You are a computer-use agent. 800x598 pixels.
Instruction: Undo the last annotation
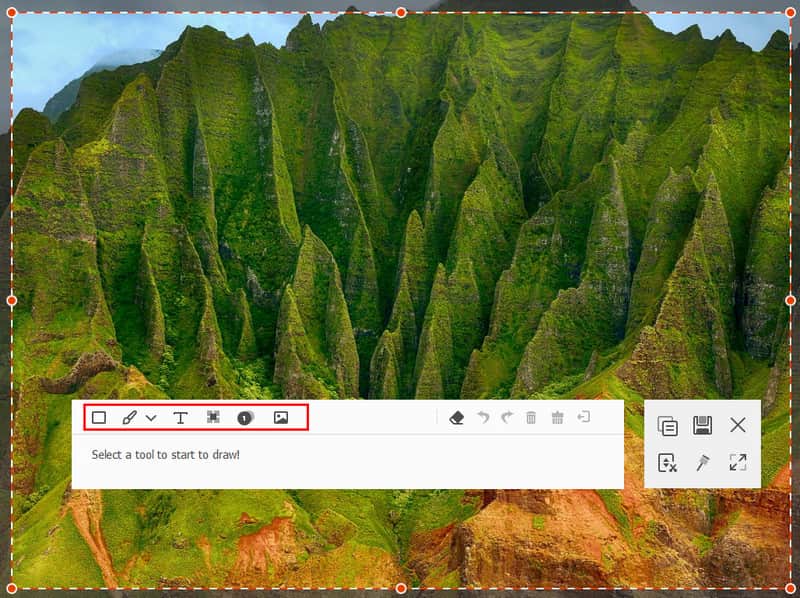483,418
